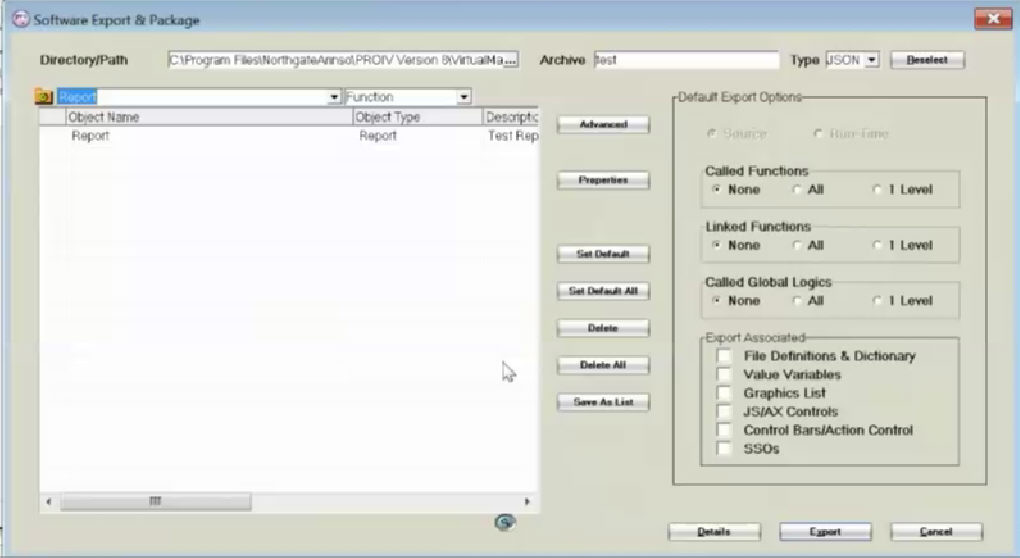The image size is (1020, 558).
Task: Click in the Directory/Path field
Action: click(336, 60)
